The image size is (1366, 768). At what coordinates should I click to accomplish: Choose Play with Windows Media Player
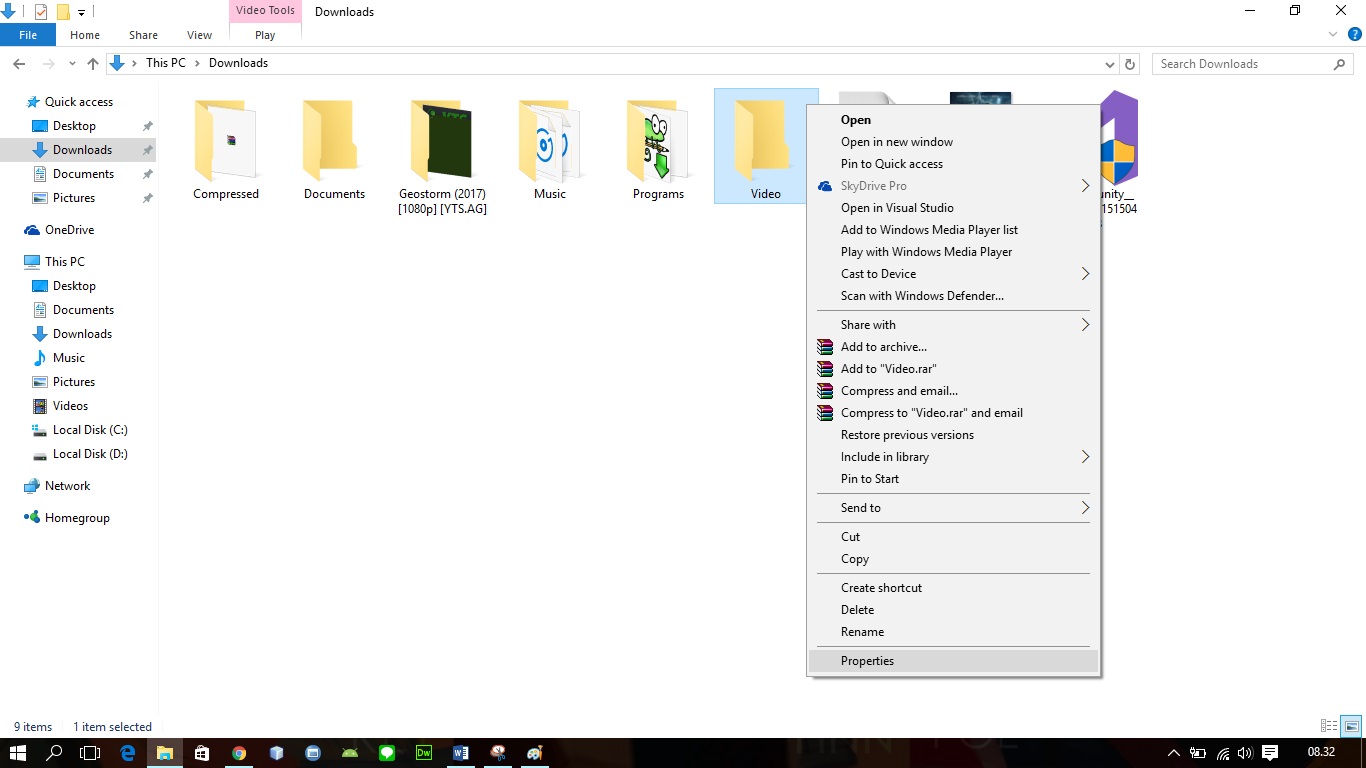[x=954, y=252]
